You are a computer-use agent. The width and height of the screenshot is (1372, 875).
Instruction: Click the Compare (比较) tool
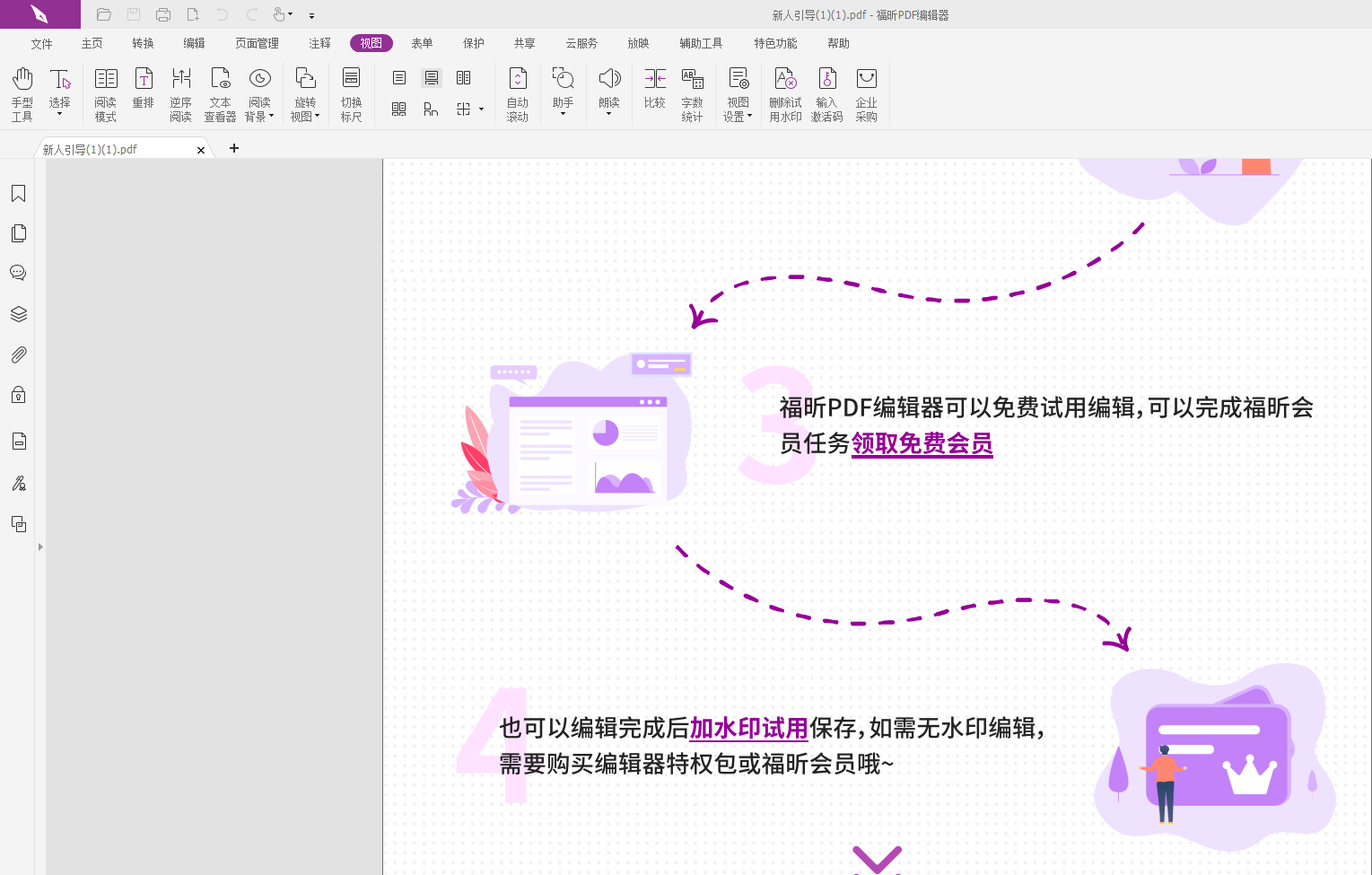click(x=655, y=89)
